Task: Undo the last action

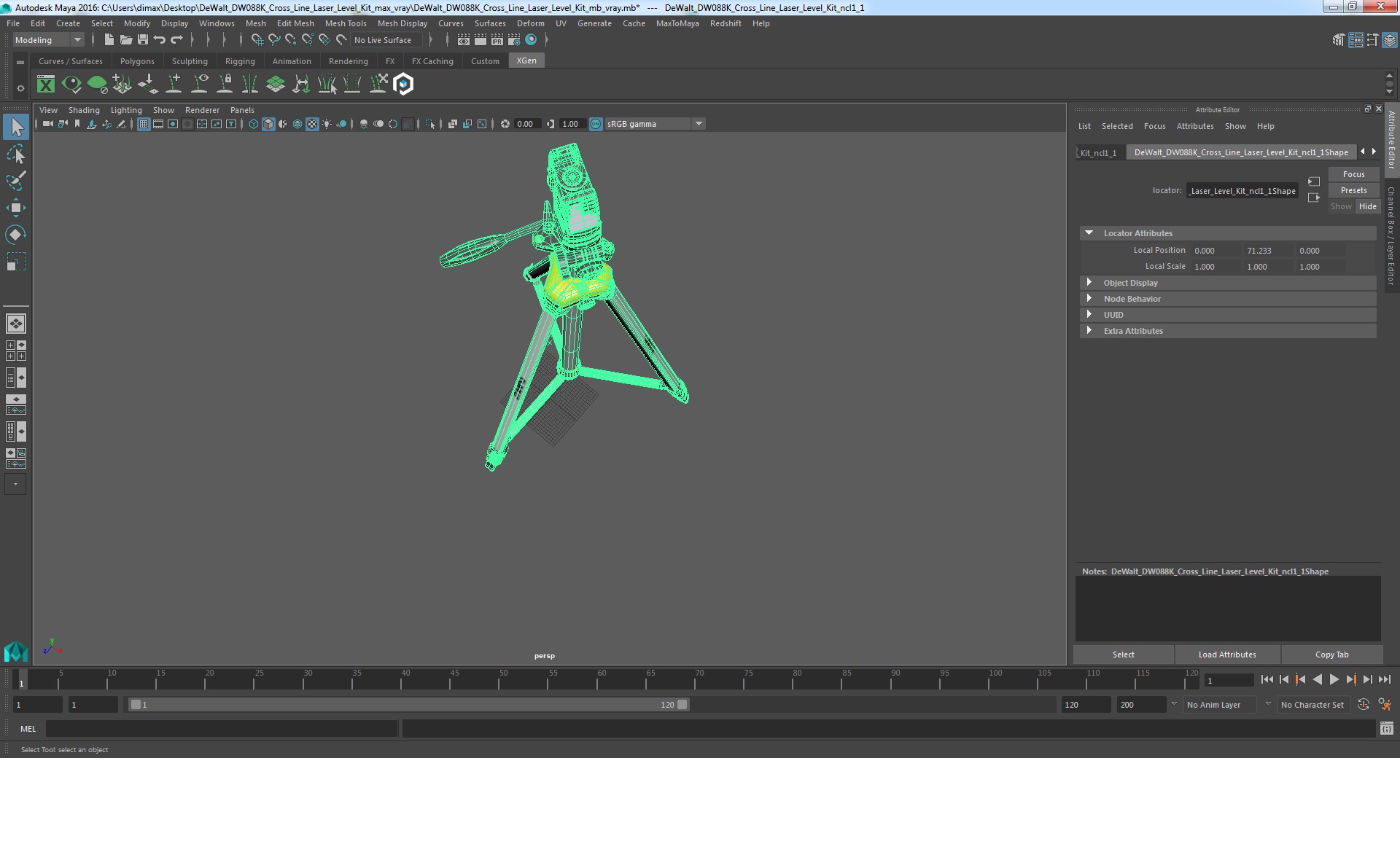Action: [160, 40]
